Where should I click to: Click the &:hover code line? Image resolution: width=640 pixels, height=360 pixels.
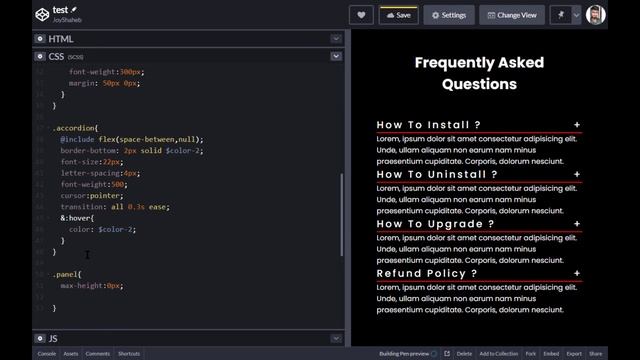(x=77, y=218)
